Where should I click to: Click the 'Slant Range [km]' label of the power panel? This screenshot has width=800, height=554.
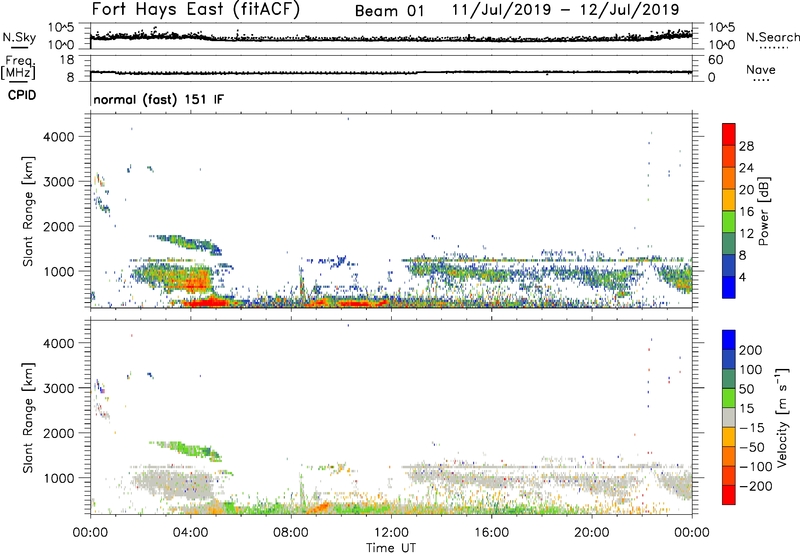tap(28, 211)
